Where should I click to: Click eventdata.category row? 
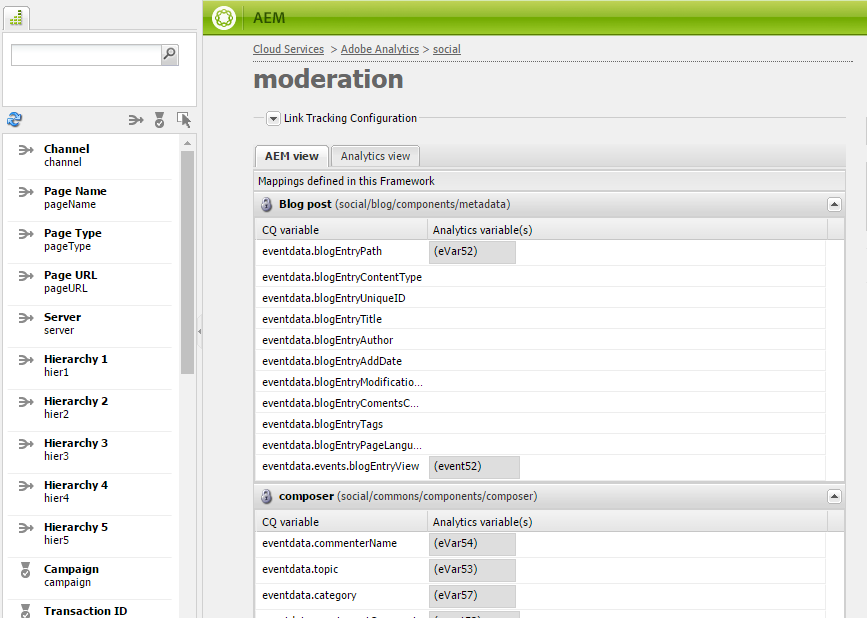pyautogui.click(x=541, y=596)
